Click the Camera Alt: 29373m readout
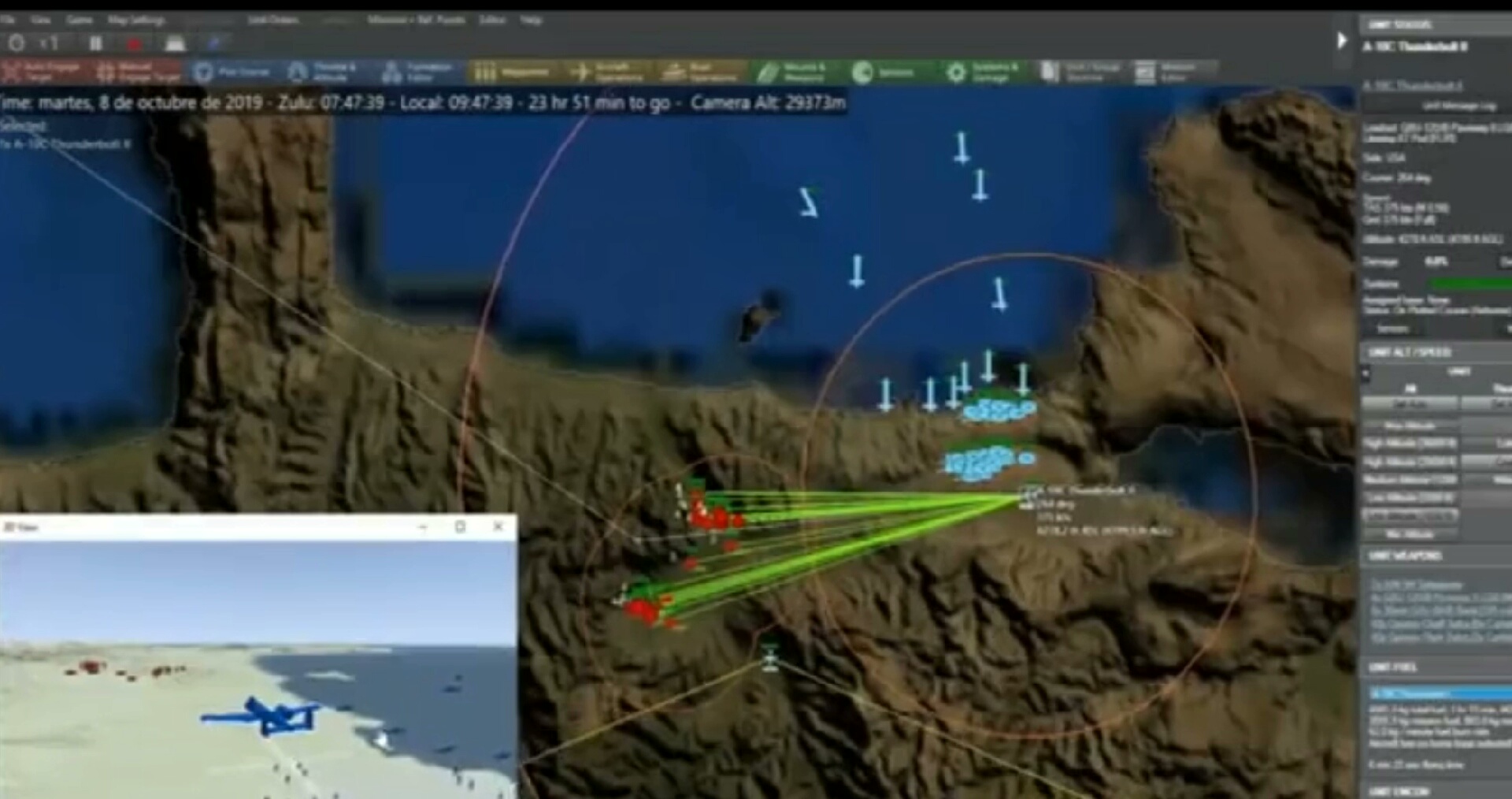The image size is (1512, 799). coord(769,103)
